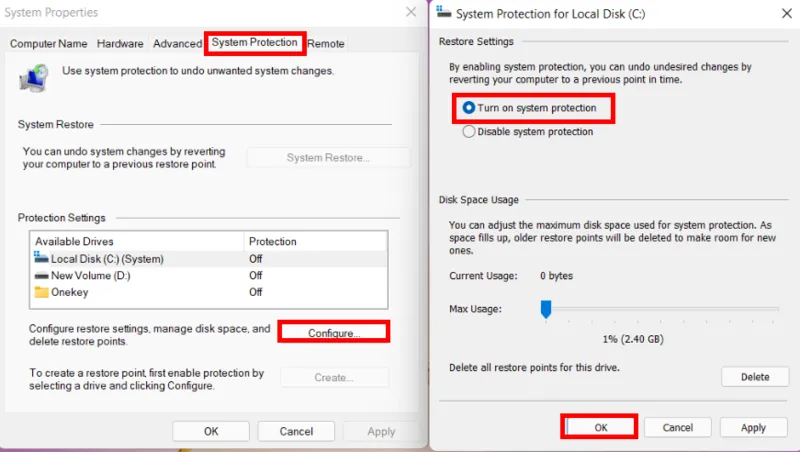
Task: Click the Max Usage slider handle
Action: pos(546,310)
